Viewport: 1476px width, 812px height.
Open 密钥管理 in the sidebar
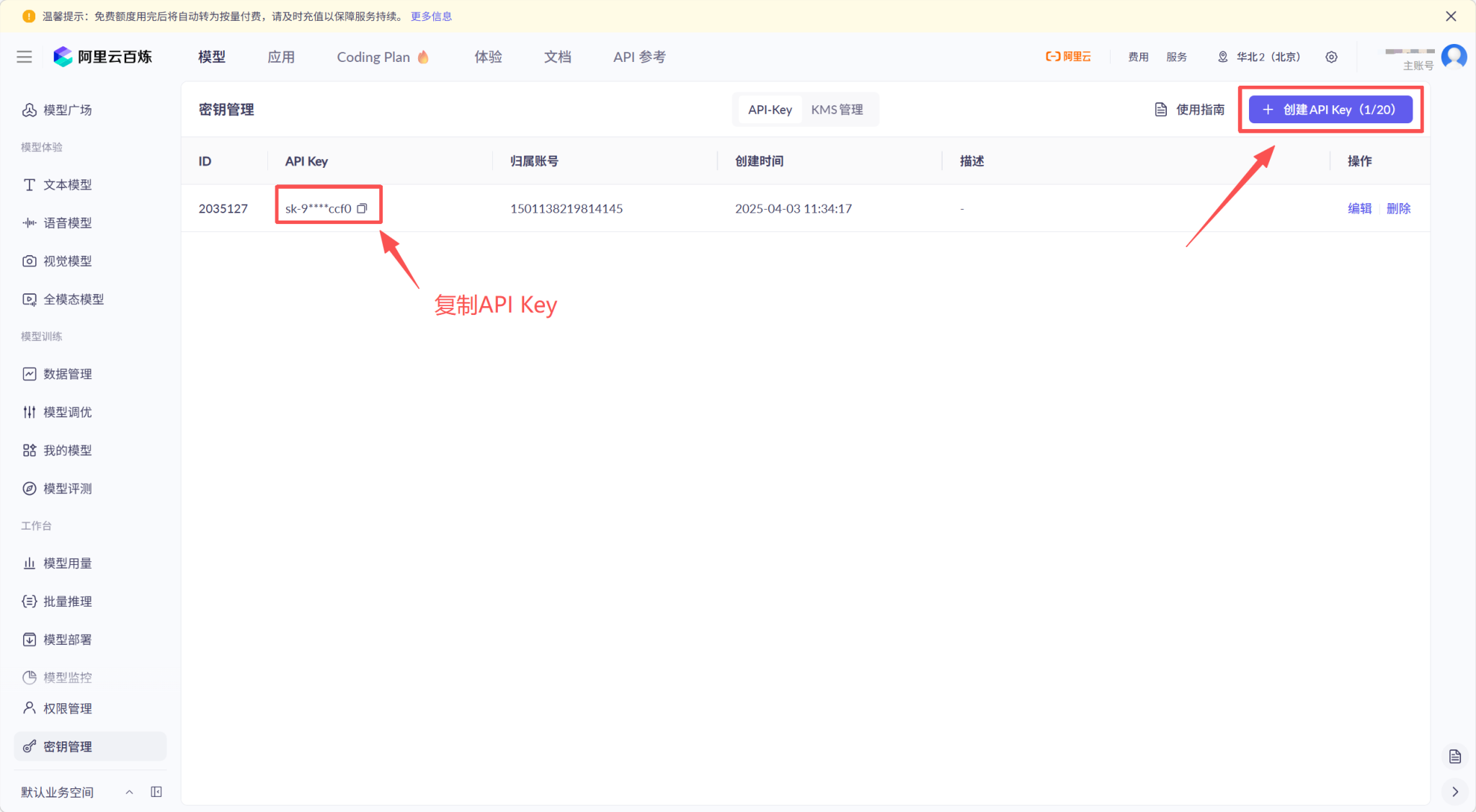pos(68,746)
